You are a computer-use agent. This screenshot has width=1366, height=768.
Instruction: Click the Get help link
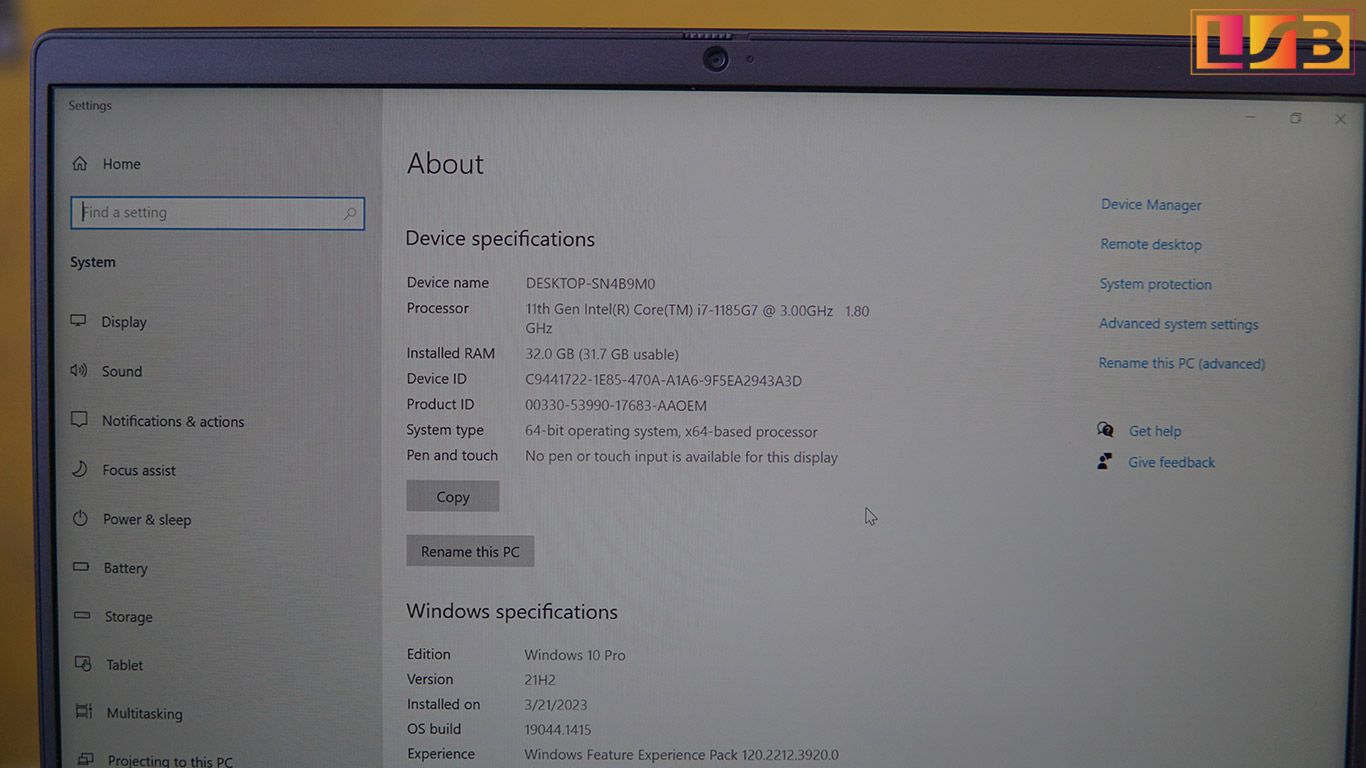tap(1155, 431)
